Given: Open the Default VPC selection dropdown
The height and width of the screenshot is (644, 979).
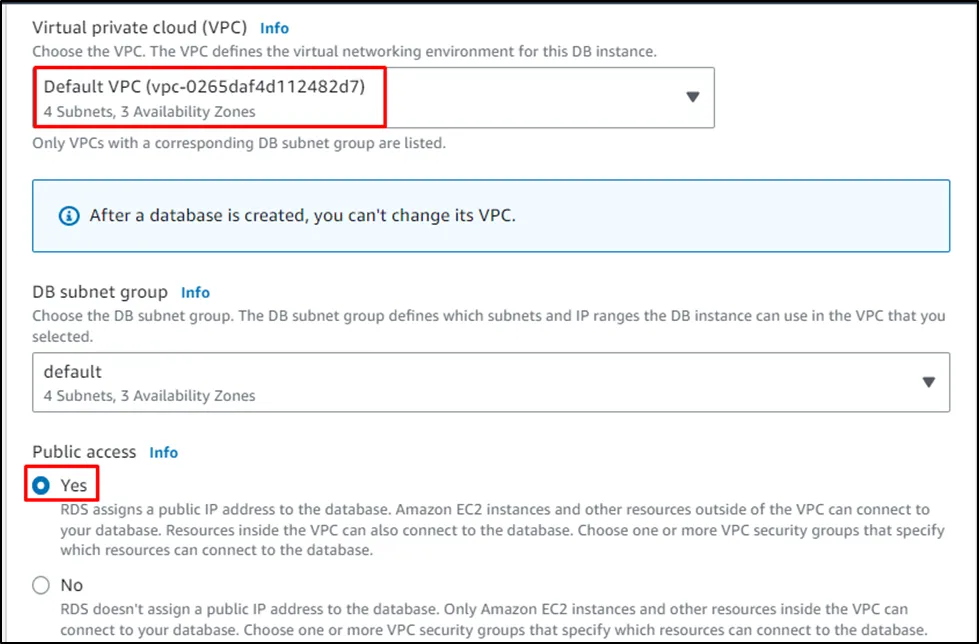Looking at the screenshot, I should tap(373, 97).
